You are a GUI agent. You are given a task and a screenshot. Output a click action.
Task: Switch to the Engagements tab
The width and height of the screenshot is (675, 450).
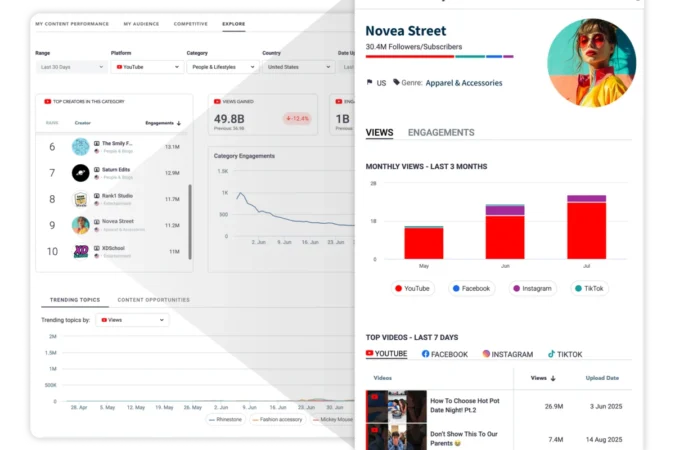441,133
